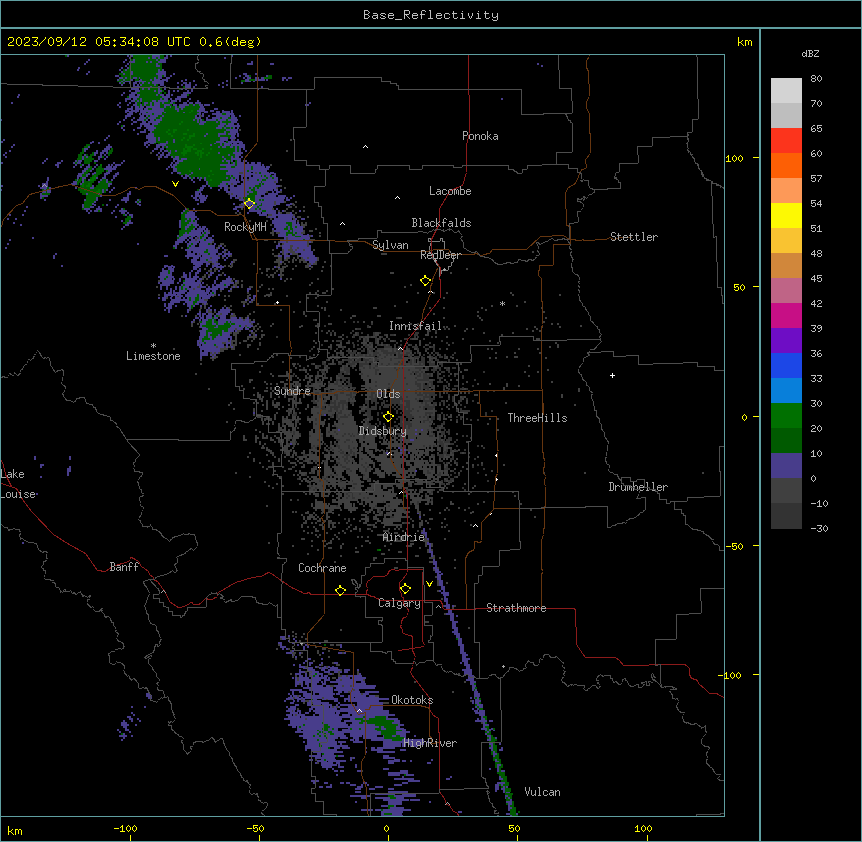Click the yellow V marker east of Calgary
The image size is (862, 842).
coord(429,584)
